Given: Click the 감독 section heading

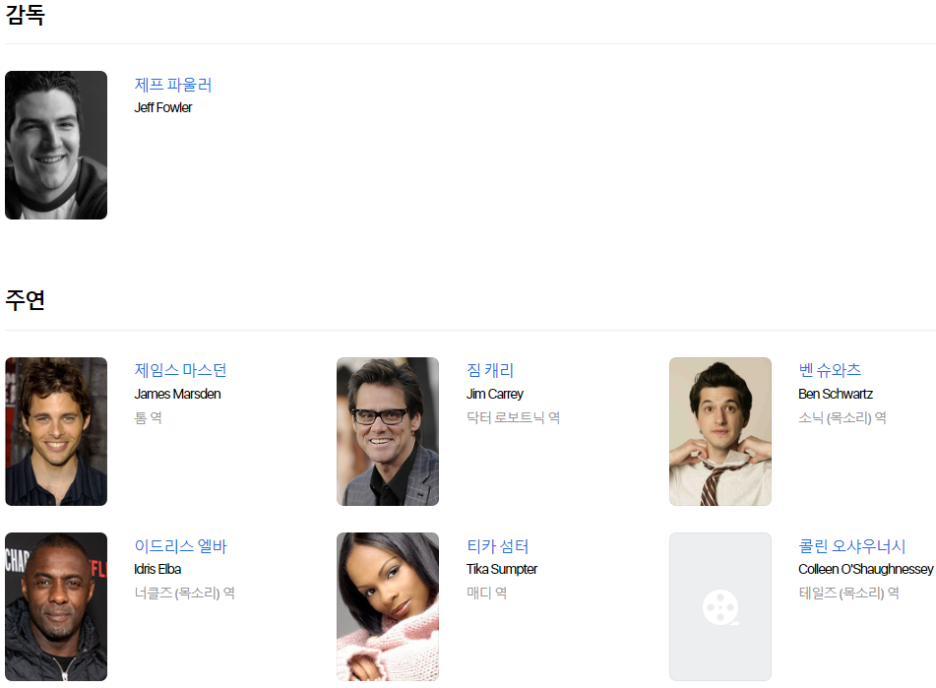Looking at the screenshot, I should pyautogui.click(x=25, y=14).
